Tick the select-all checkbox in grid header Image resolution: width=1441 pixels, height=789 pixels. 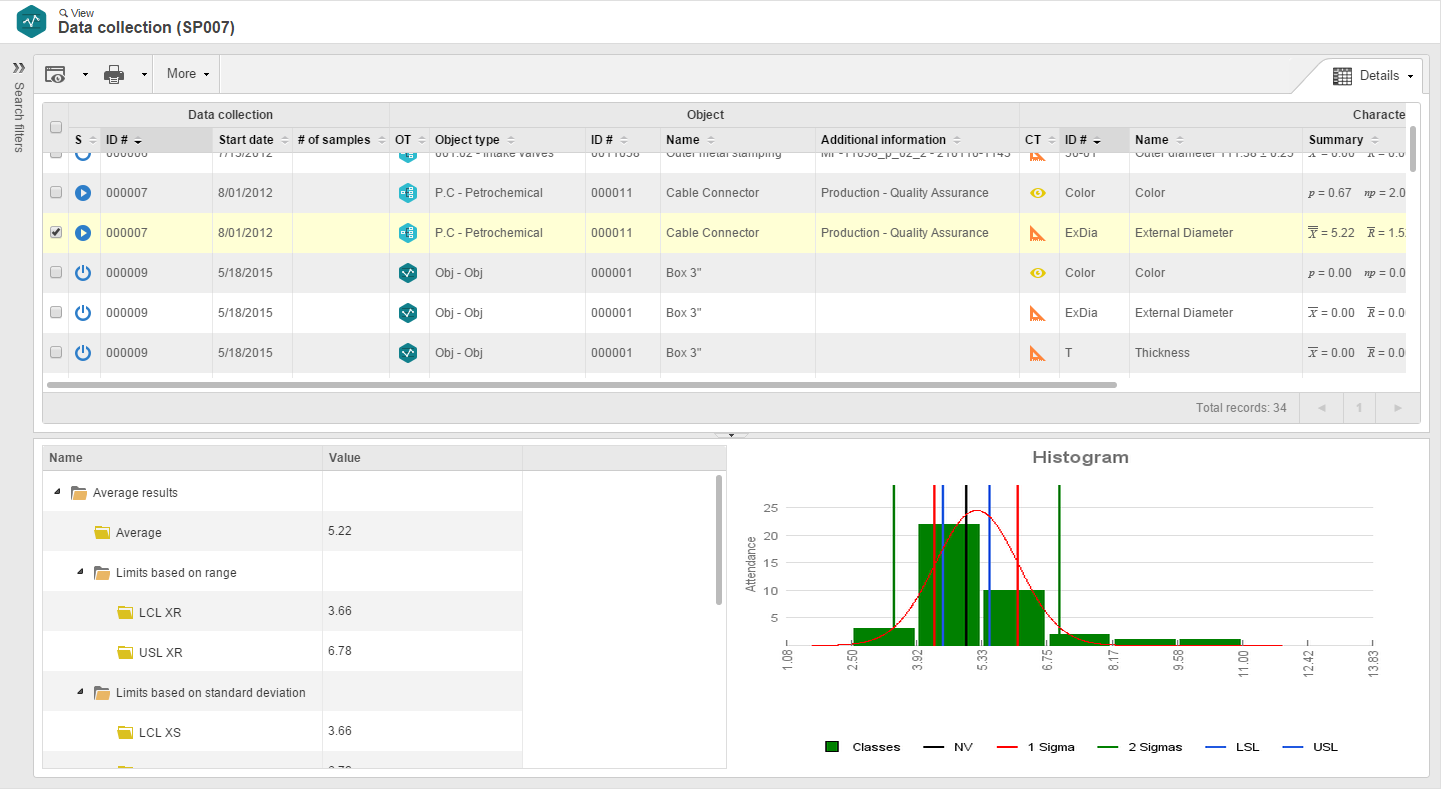point(56,127)
